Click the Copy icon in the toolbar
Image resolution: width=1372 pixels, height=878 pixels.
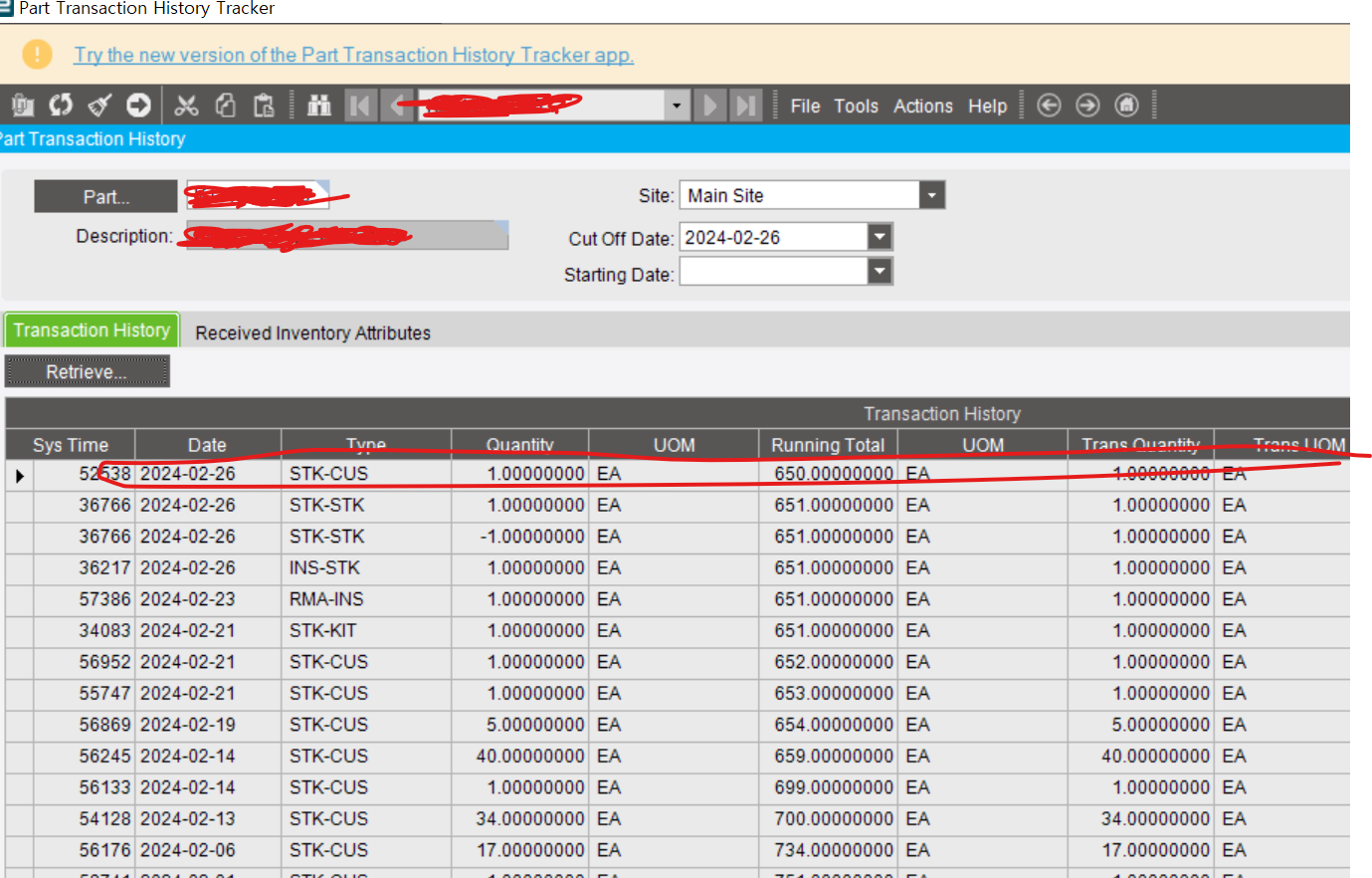point(225,105)
